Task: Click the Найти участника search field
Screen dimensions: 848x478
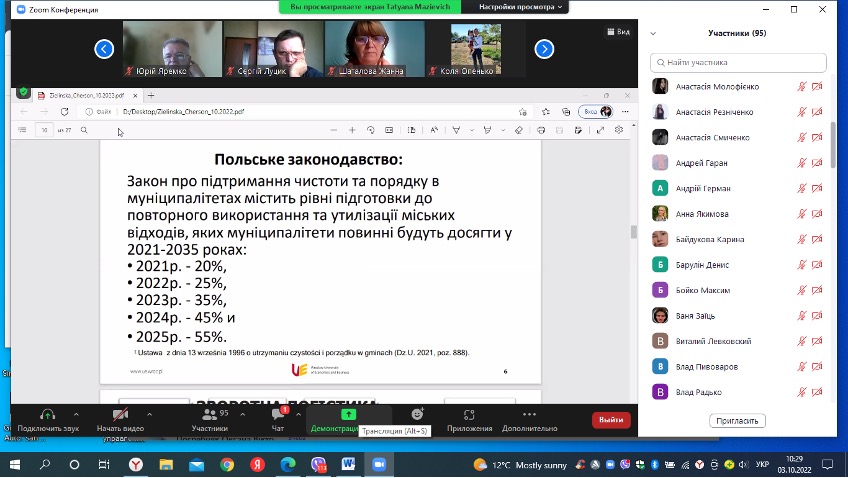Action: point(738,63)
